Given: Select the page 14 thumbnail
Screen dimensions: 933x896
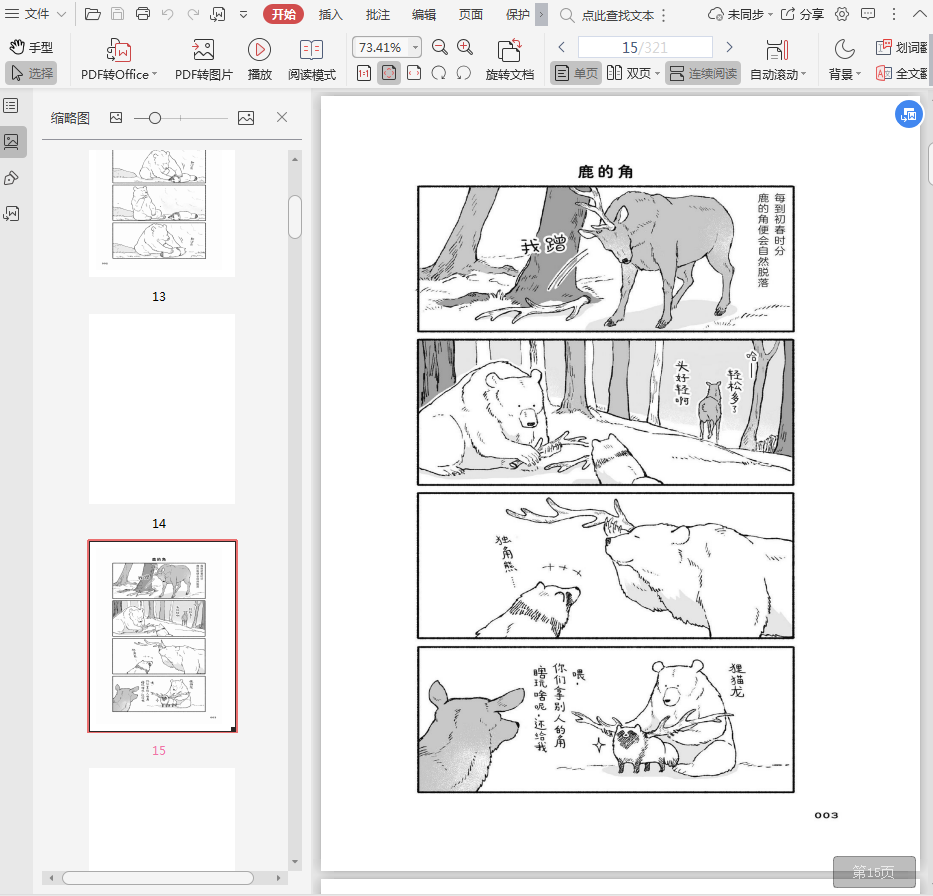Looking at the screenshot, I should click(x=162, y=409).
